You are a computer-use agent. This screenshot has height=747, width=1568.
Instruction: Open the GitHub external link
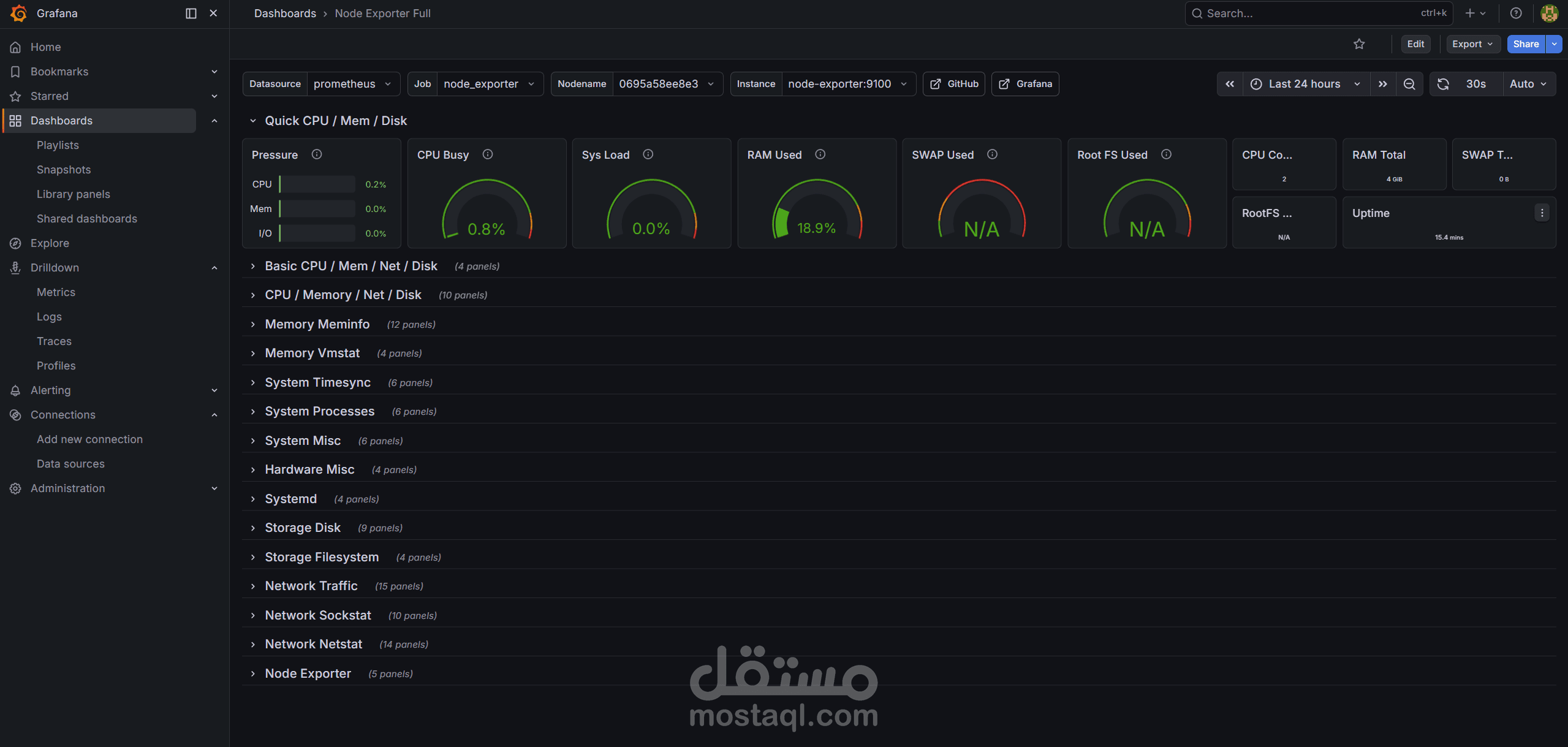[953, 84]
